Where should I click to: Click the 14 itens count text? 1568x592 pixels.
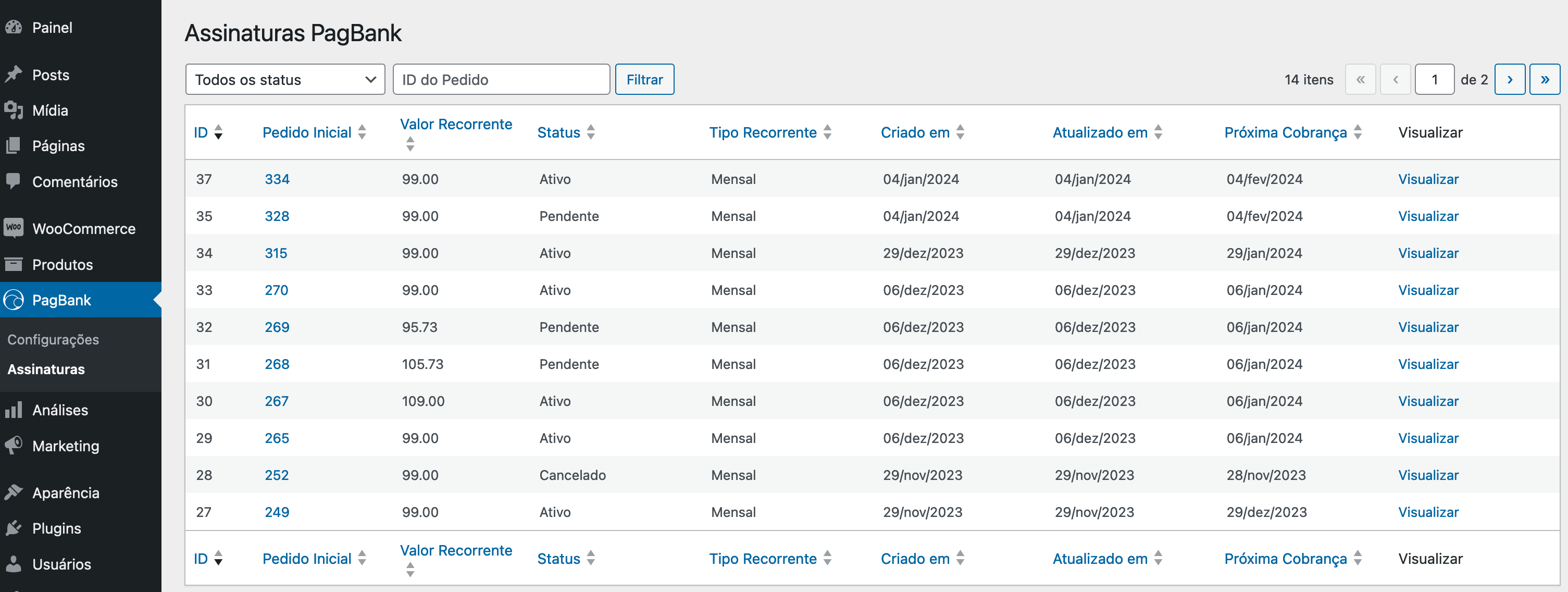(x=1309, y=79)
